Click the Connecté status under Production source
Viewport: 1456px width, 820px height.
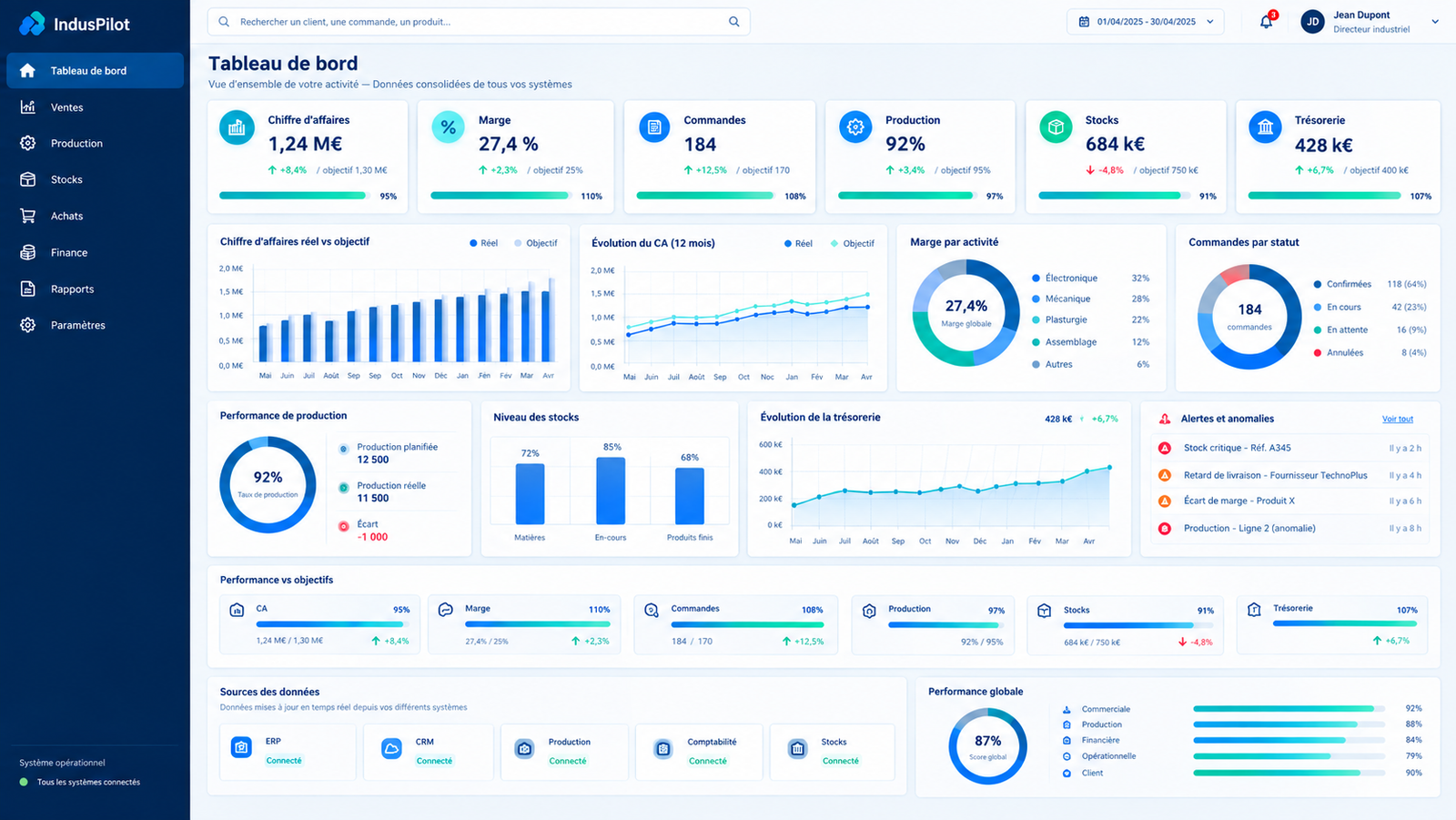click(568, 762)
